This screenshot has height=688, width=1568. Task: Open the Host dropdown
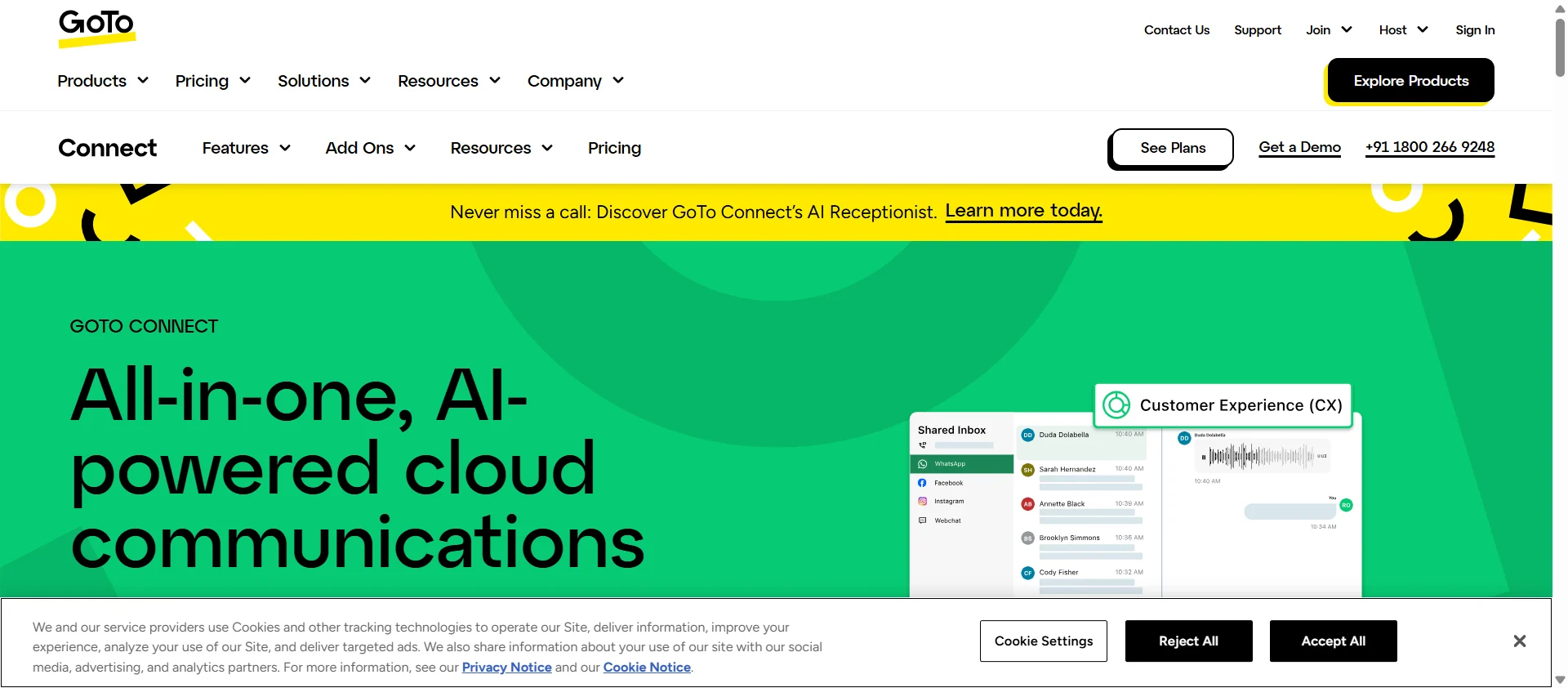pos(1403,30)
